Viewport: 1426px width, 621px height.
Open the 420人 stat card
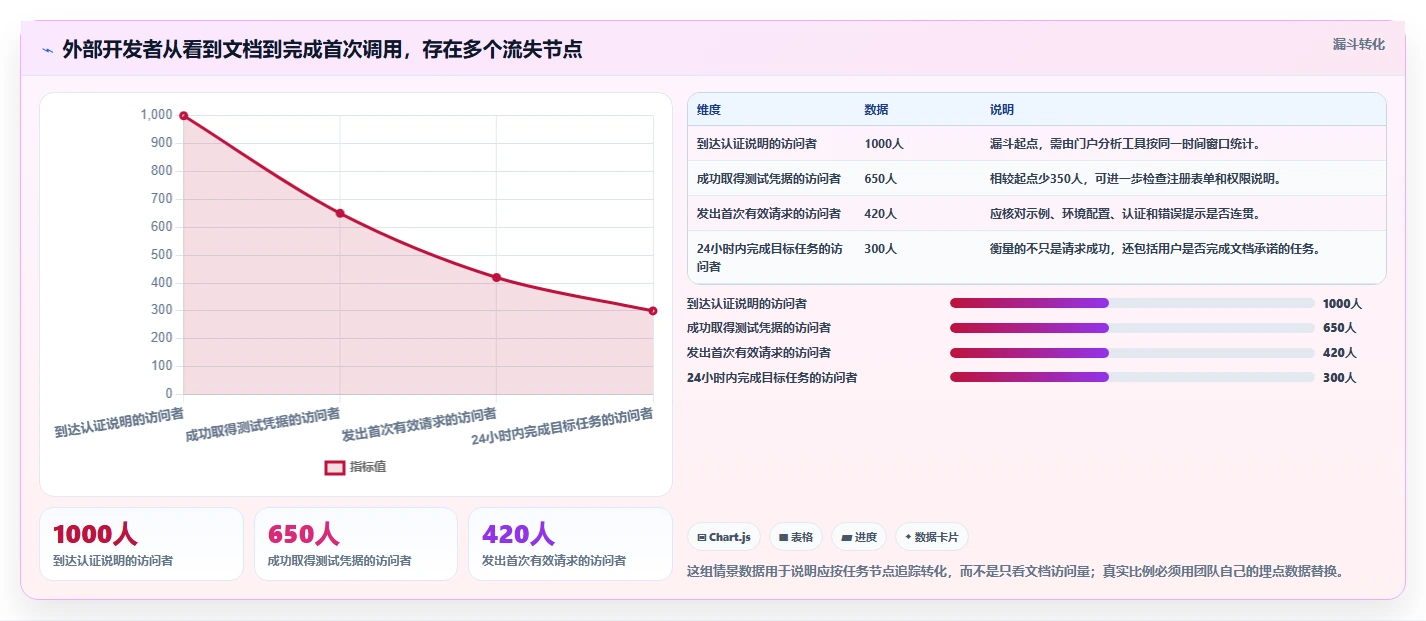pyautogui.click(x=570, y=544)
